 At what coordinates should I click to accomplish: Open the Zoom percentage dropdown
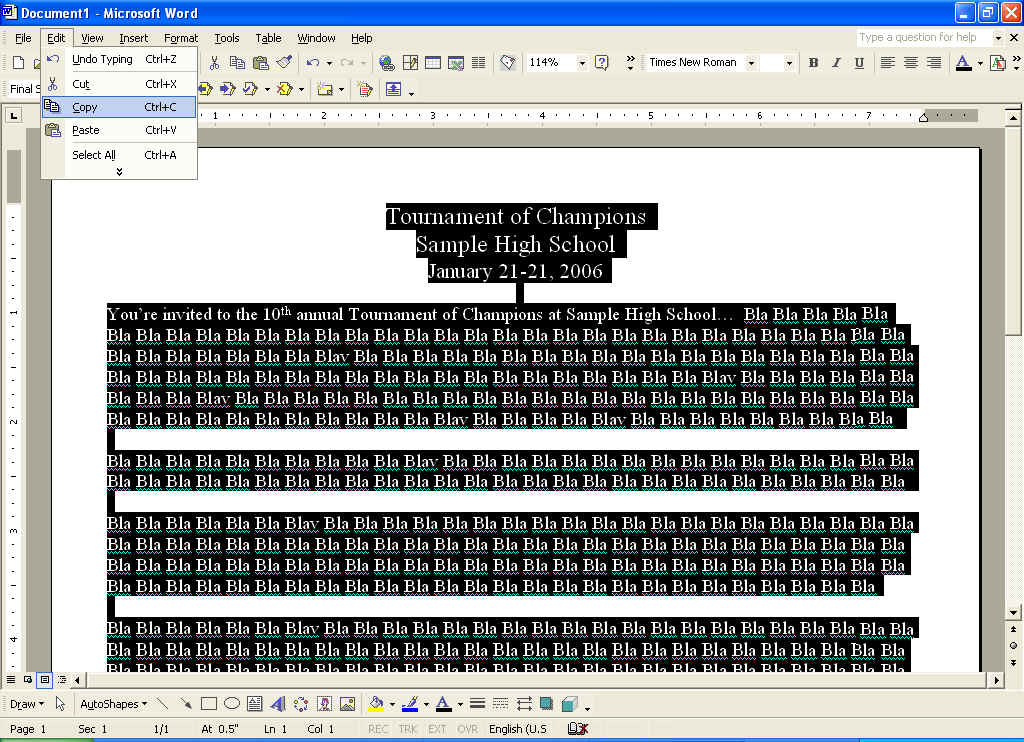click(x=582, y=63)
